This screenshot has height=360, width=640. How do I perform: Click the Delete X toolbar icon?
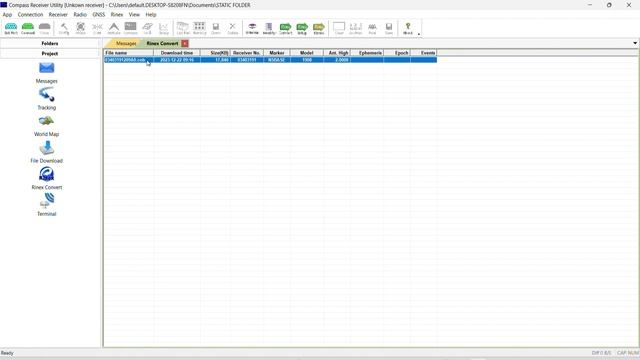[233, 28]
